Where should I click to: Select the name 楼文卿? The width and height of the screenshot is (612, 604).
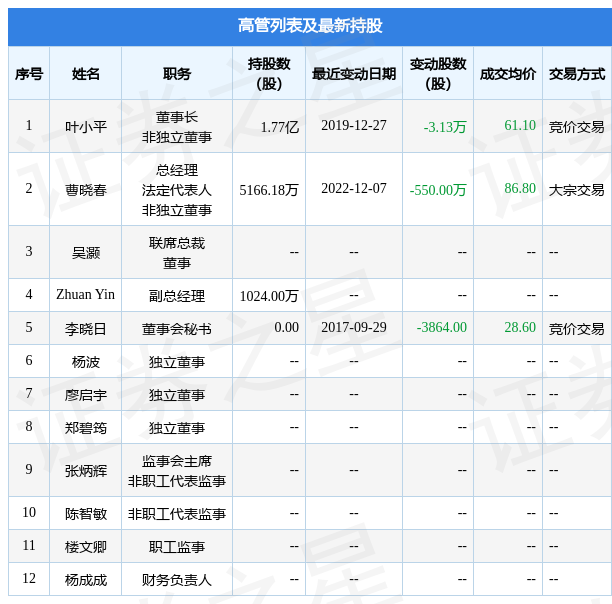point(85,547)
